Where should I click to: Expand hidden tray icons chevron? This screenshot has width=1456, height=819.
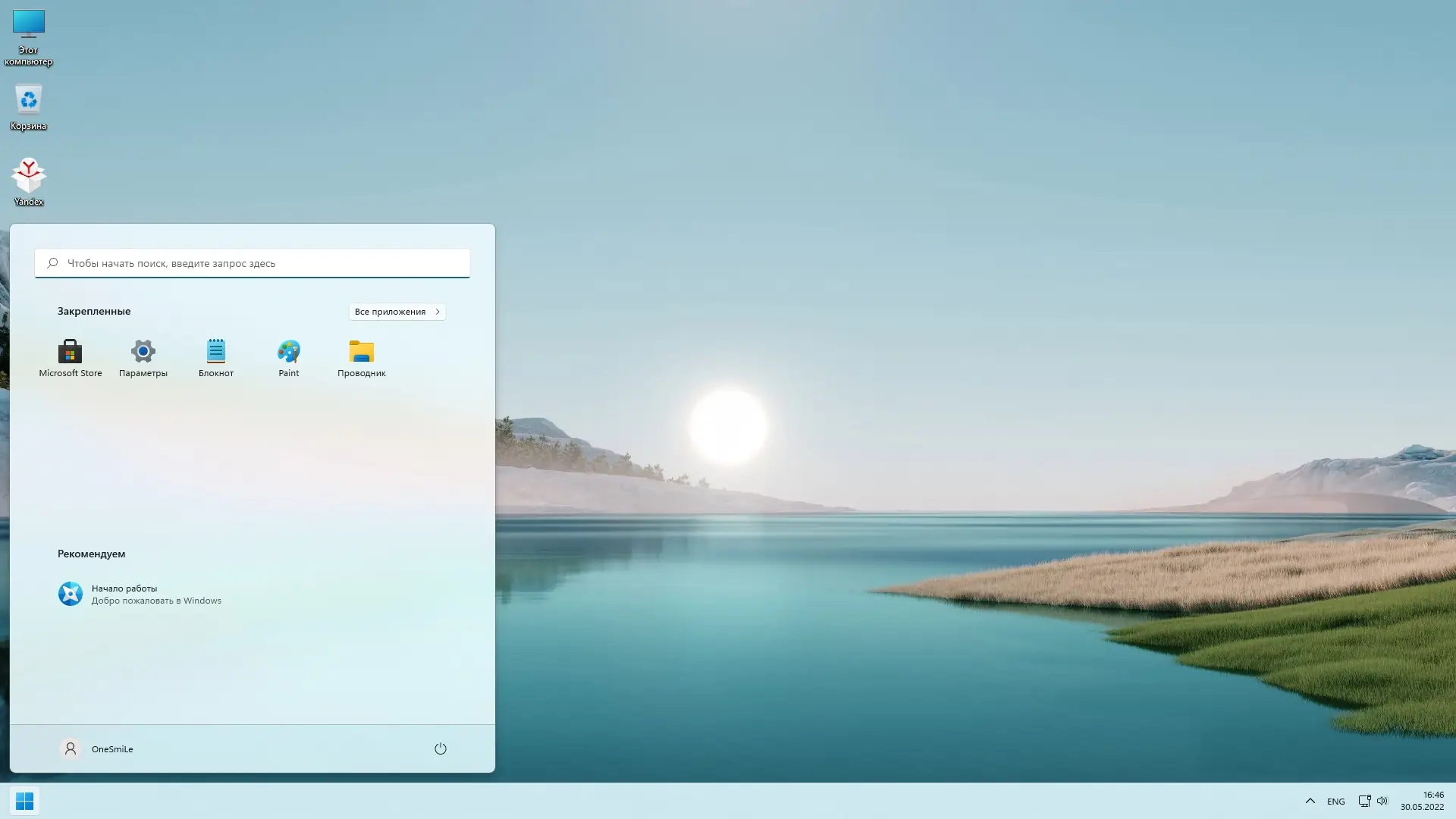click(x=1310, y=801)
